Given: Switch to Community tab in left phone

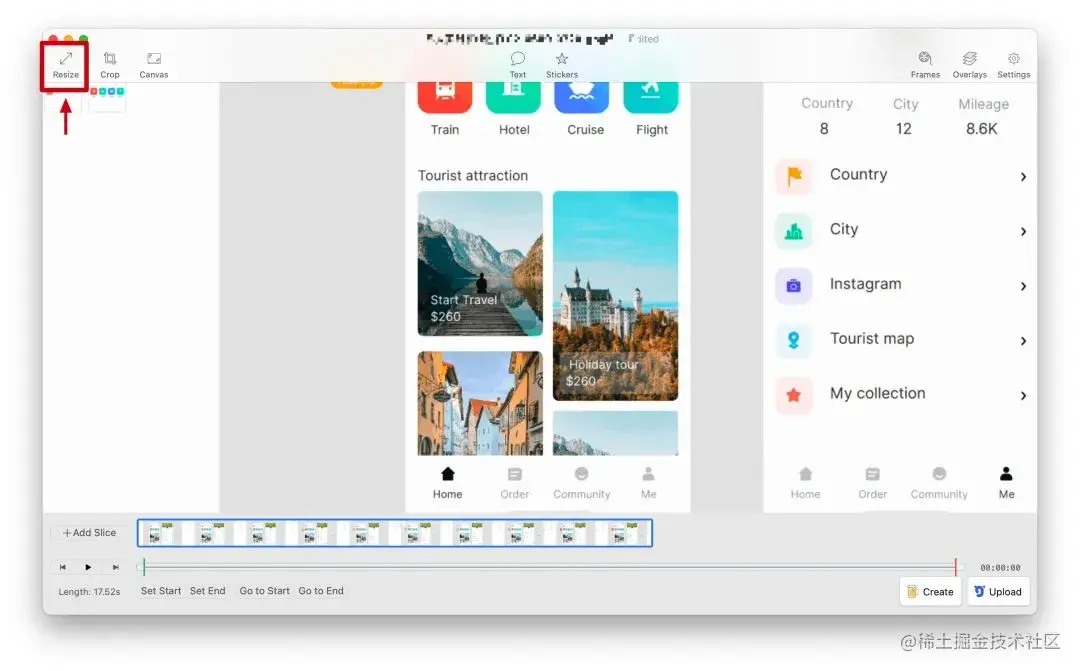Looking at the screenshot, I should [x=581, y=483].
